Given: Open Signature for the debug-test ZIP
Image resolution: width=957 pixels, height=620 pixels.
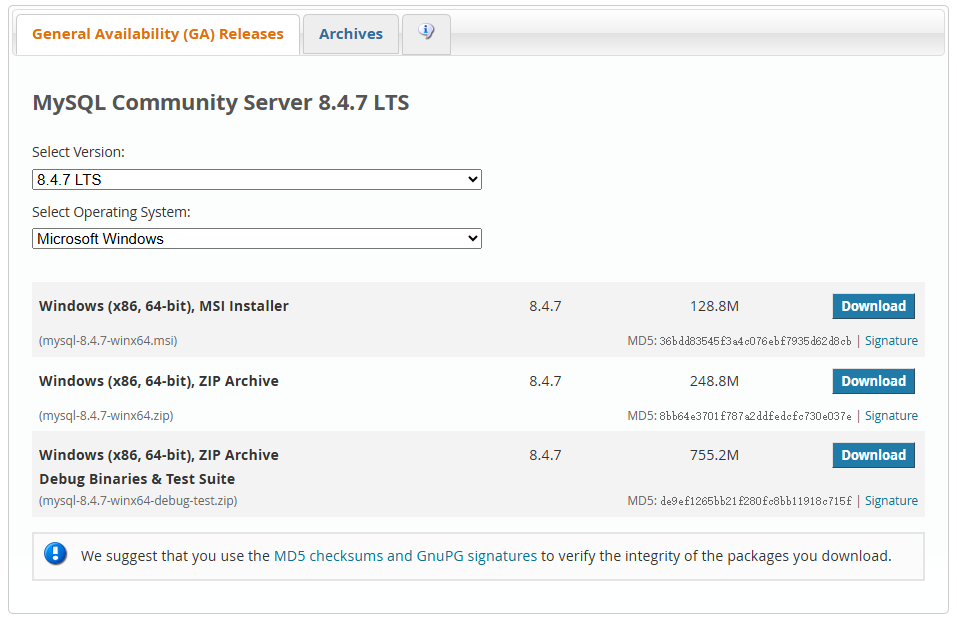Looking at the screenshot, I should [890, 501].
